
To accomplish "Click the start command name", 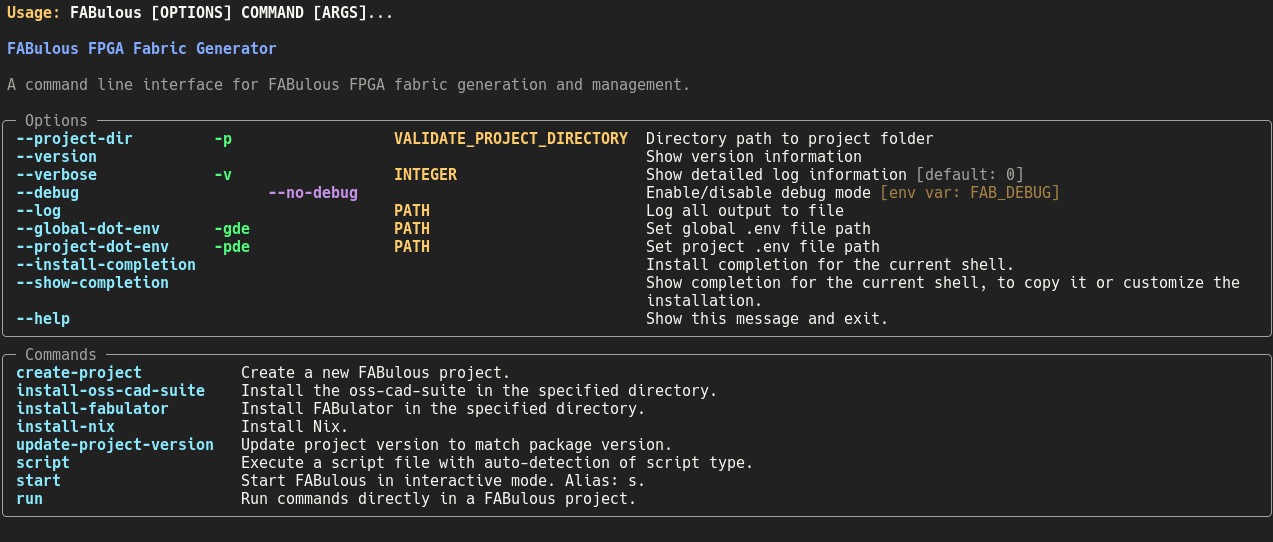I will (x=38, y=481).
